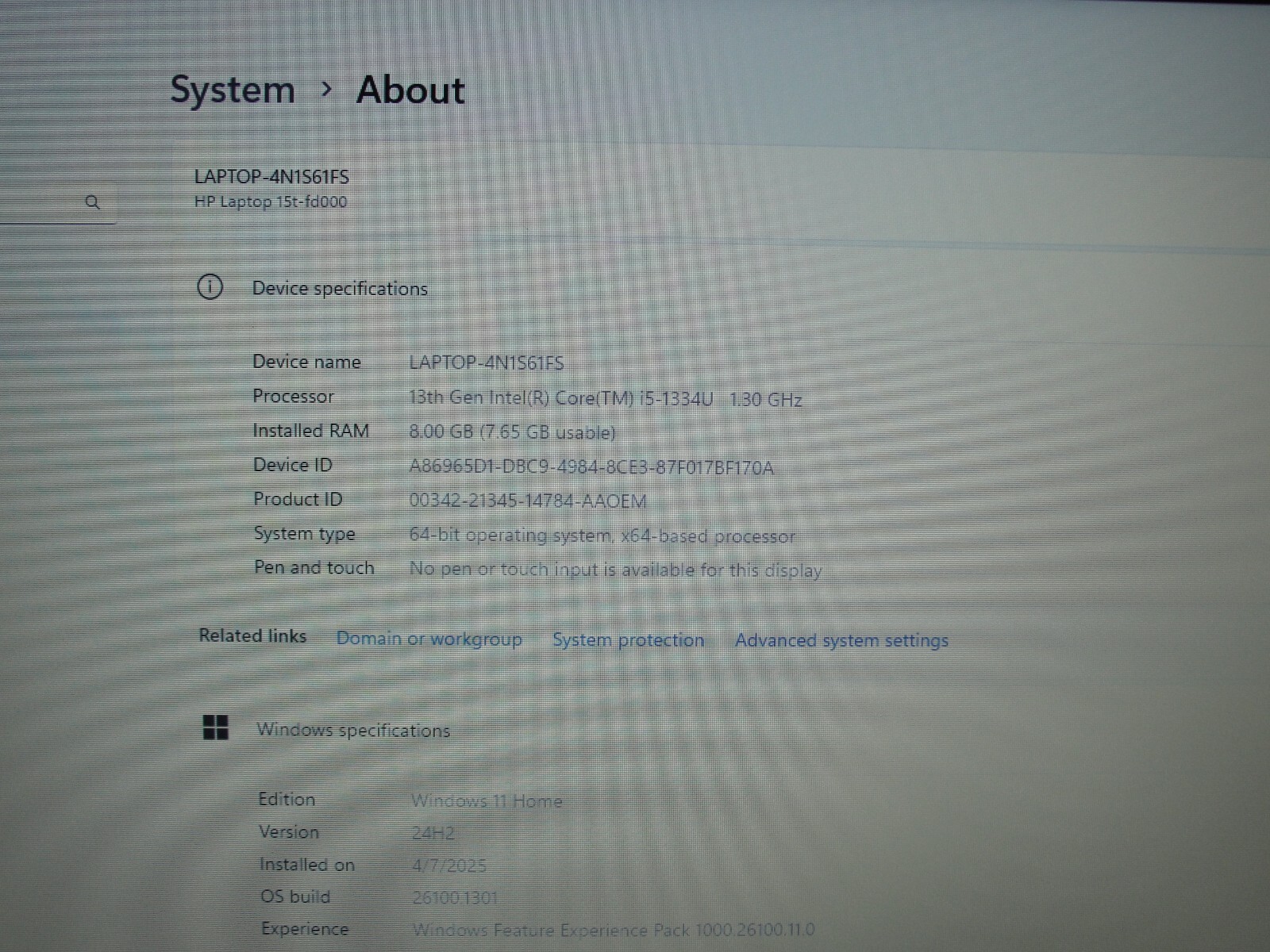The image size is (1270, 952).
Task: Go back to System in breadcrumb
Action: click(233, 90)
